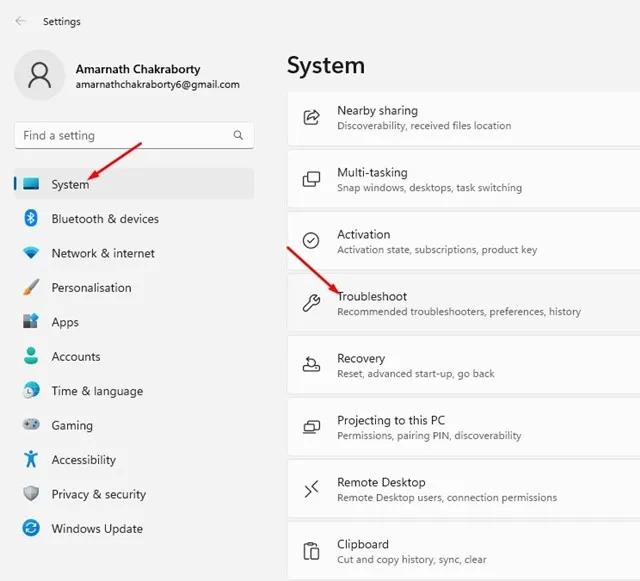Click 'Activation state, subscriptions, product key' text

[437, 249]
